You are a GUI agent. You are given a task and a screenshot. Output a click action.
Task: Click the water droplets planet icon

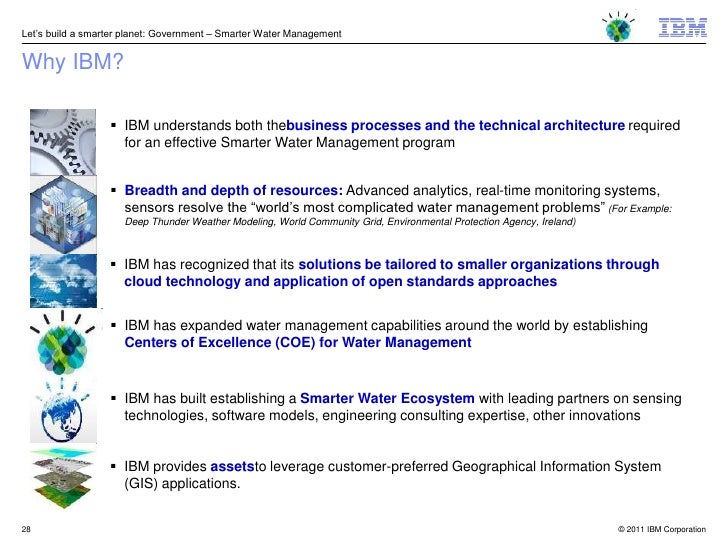tap(63, 343)
